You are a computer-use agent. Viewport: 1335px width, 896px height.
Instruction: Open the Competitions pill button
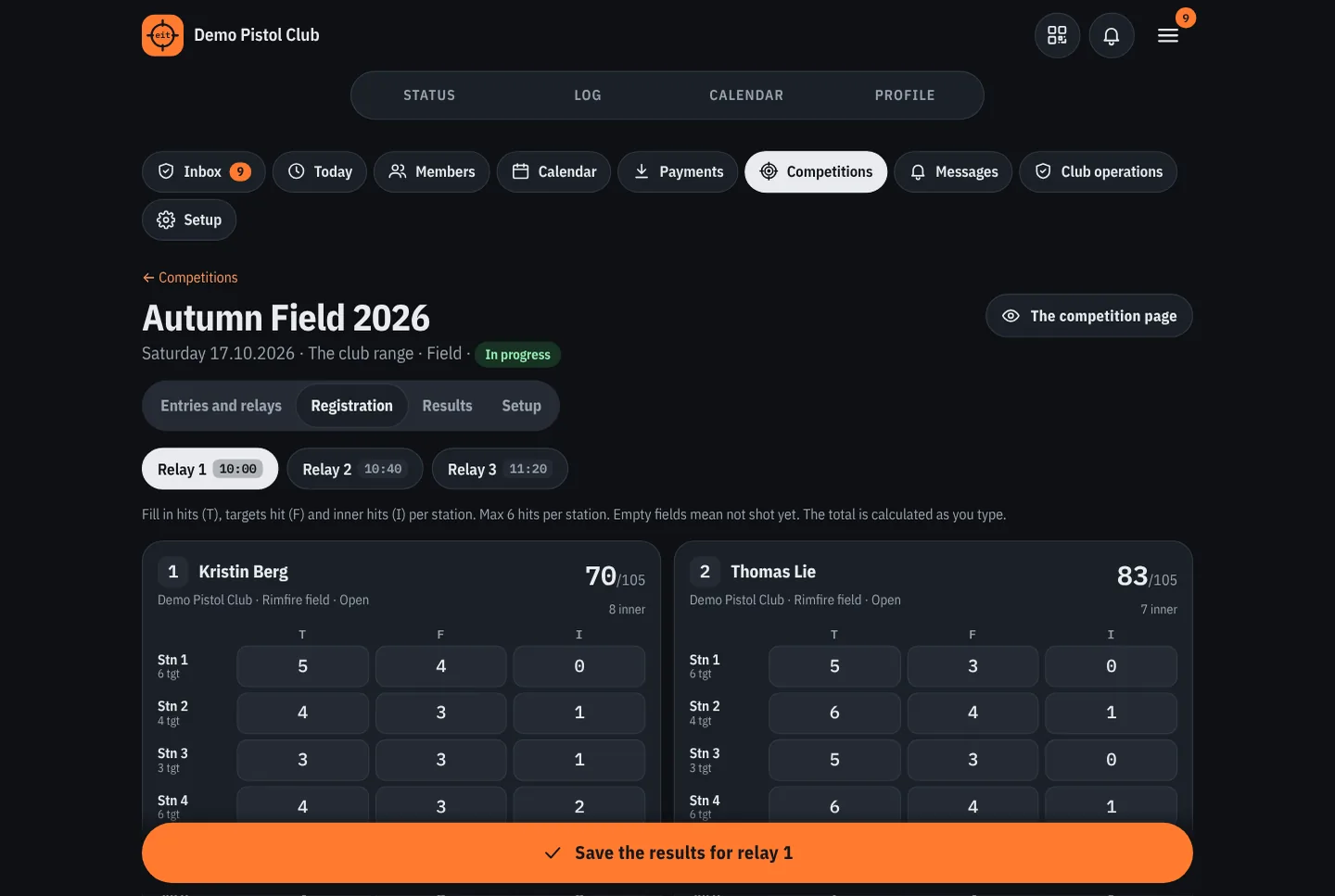click(816, 171)
